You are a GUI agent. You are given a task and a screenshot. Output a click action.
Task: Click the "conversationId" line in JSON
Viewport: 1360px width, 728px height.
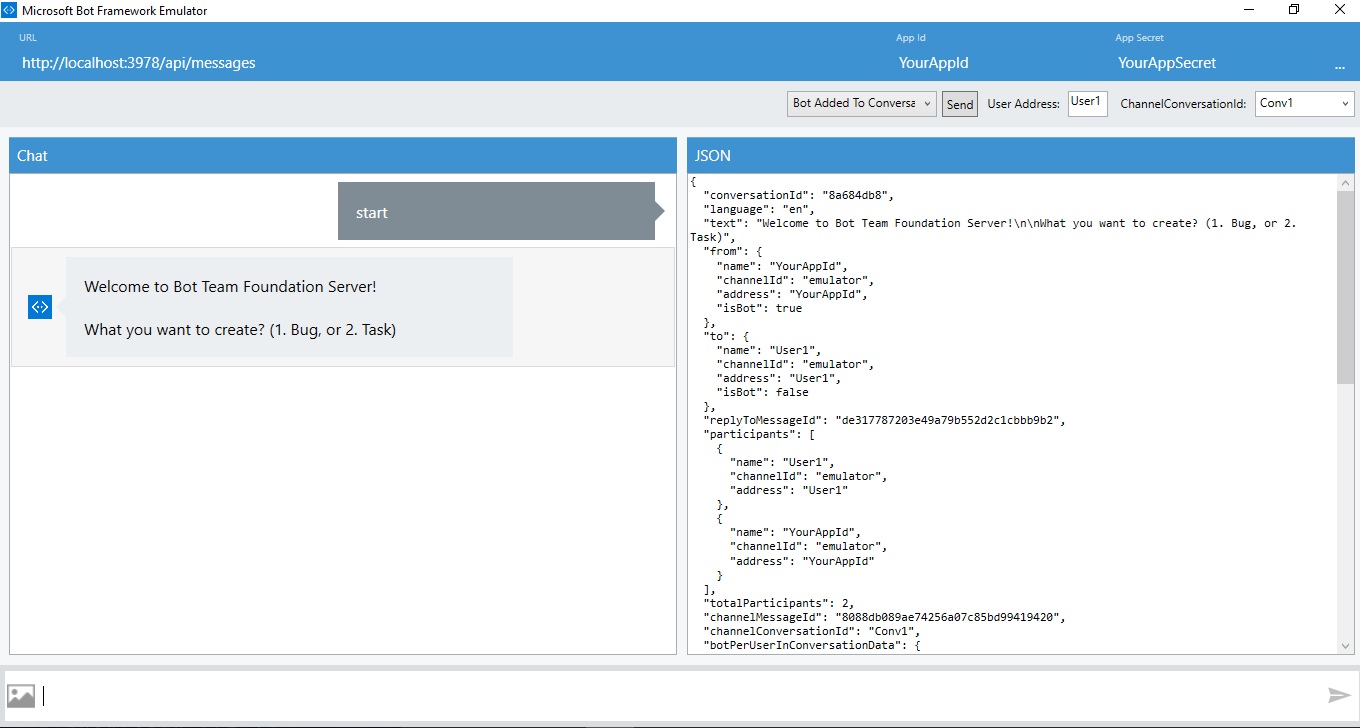point(798,195)
